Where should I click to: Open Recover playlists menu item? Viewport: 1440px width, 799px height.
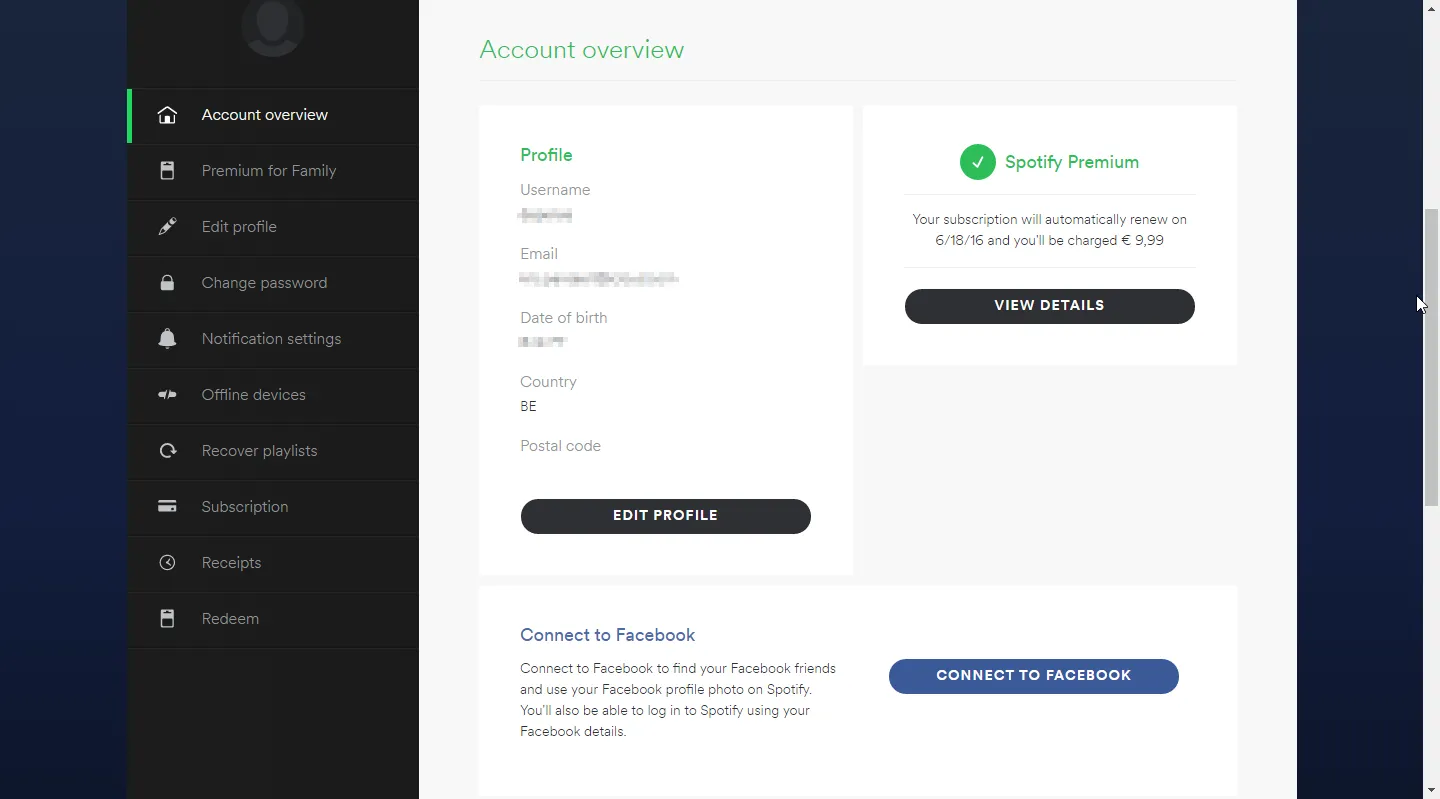(x=273, y=451)
